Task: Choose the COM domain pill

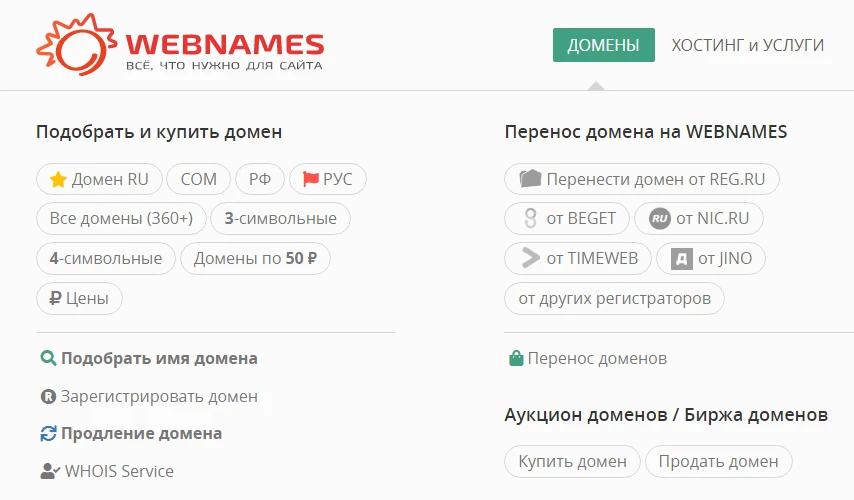Action: point(199,179)
